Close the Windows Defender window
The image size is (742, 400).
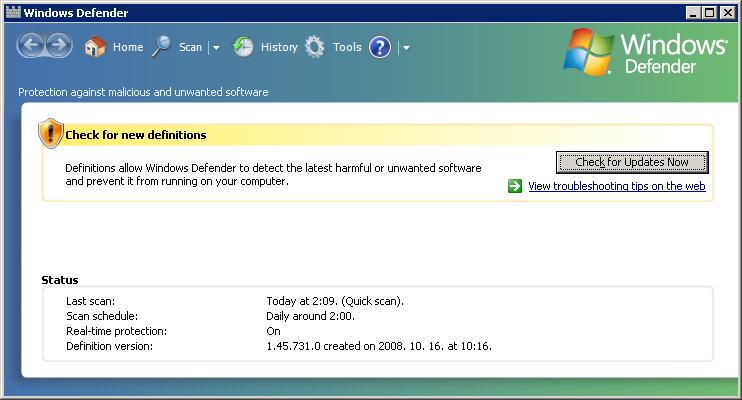(727, 13)
